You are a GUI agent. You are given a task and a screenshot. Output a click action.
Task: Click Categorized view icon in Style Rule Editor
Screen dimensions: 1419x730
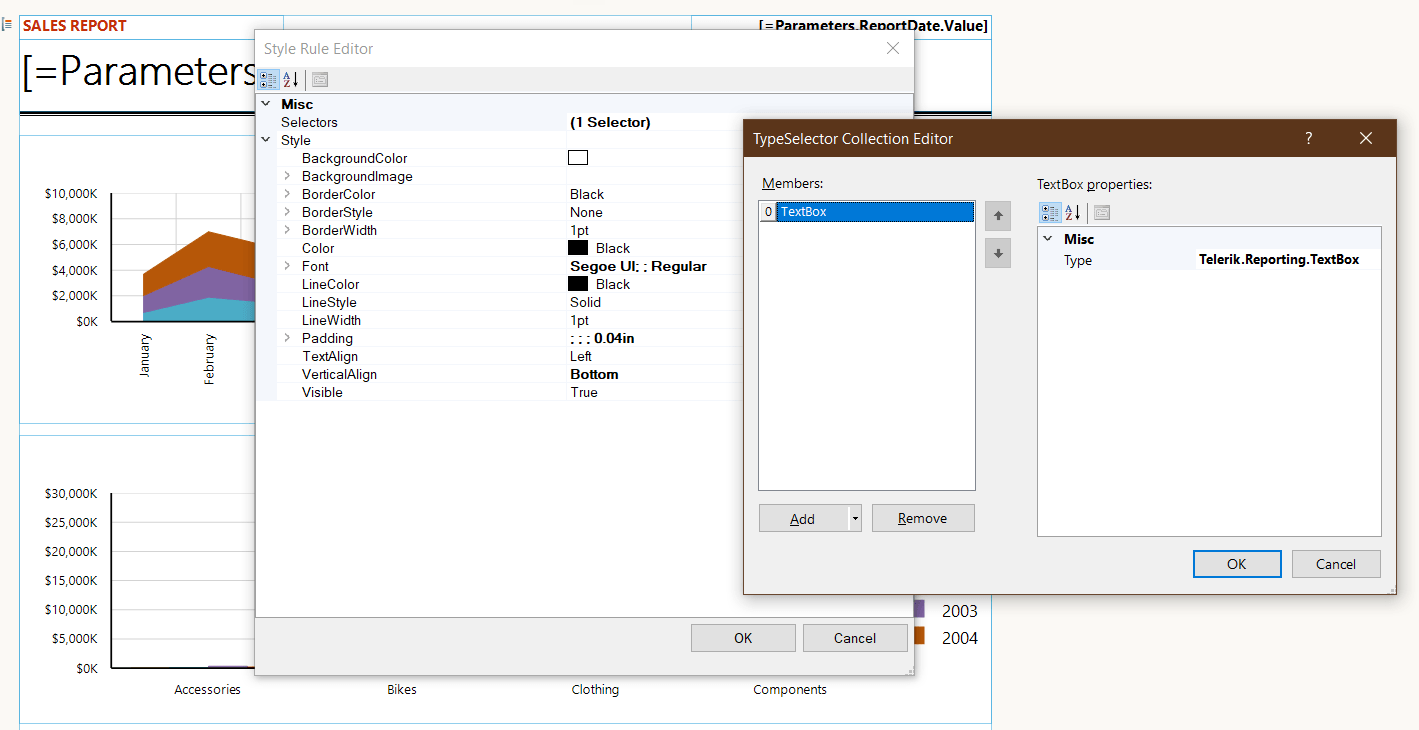(x=269, y=80)
